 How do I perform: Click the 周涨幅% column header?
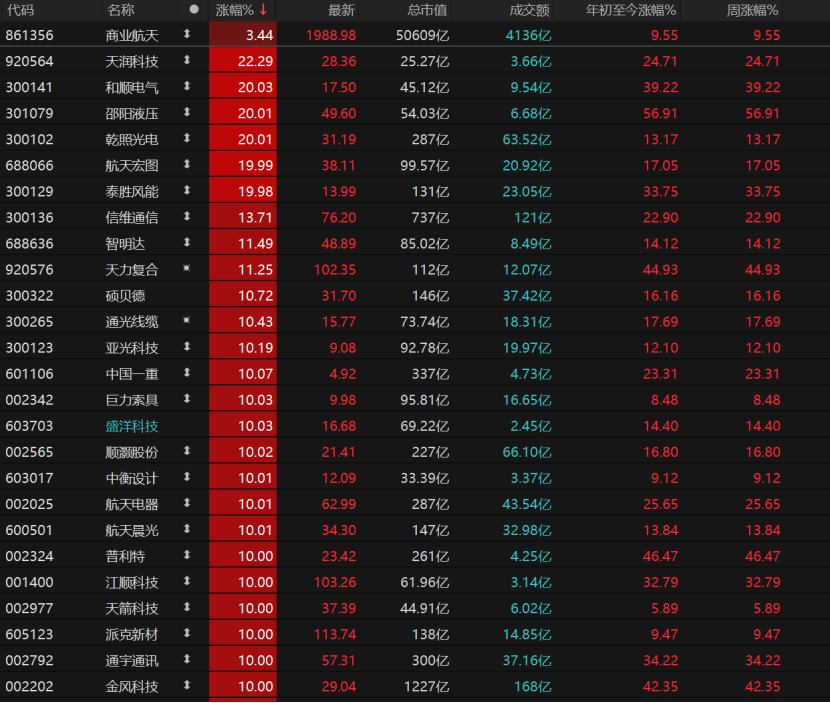[752, 10]
